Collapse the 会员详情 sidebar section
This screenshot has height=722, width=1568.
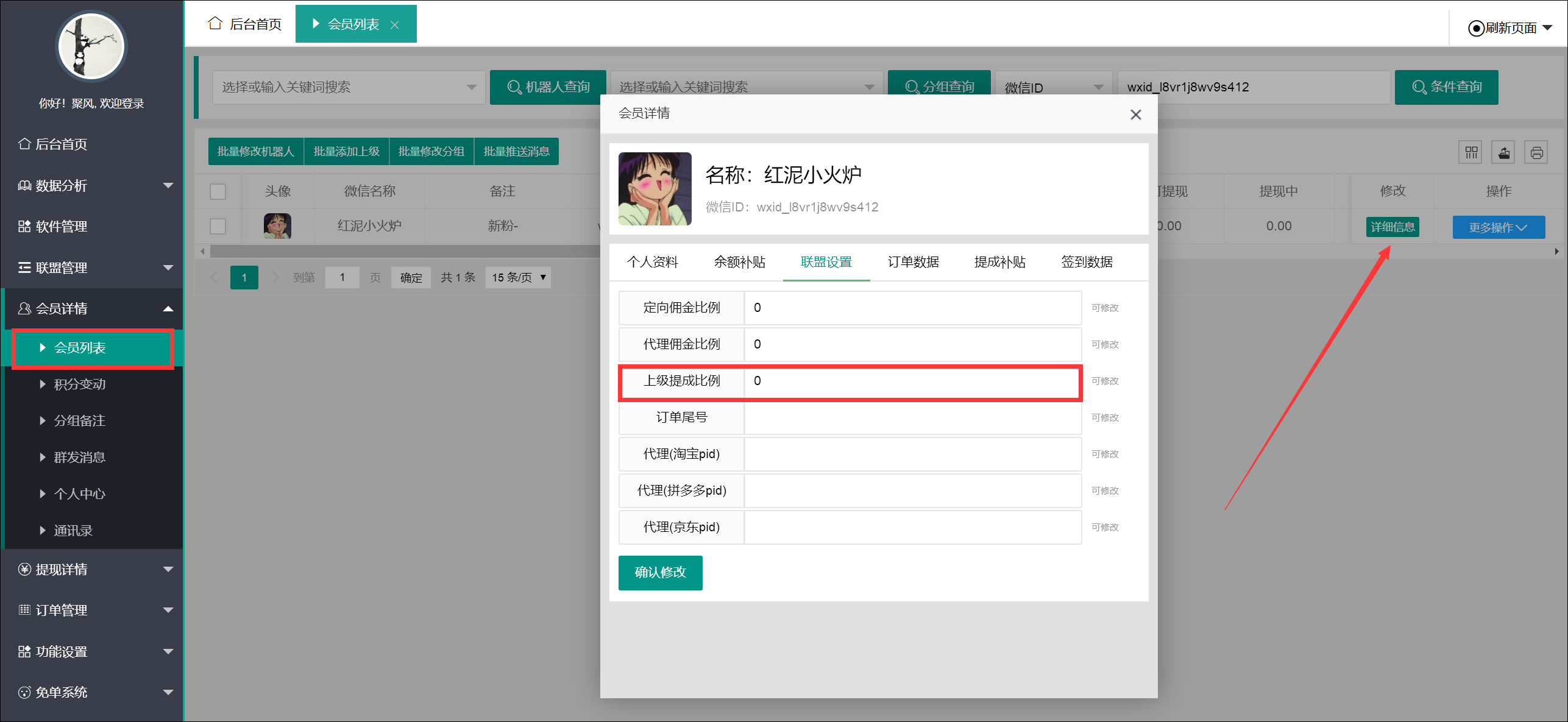(91, 308)
